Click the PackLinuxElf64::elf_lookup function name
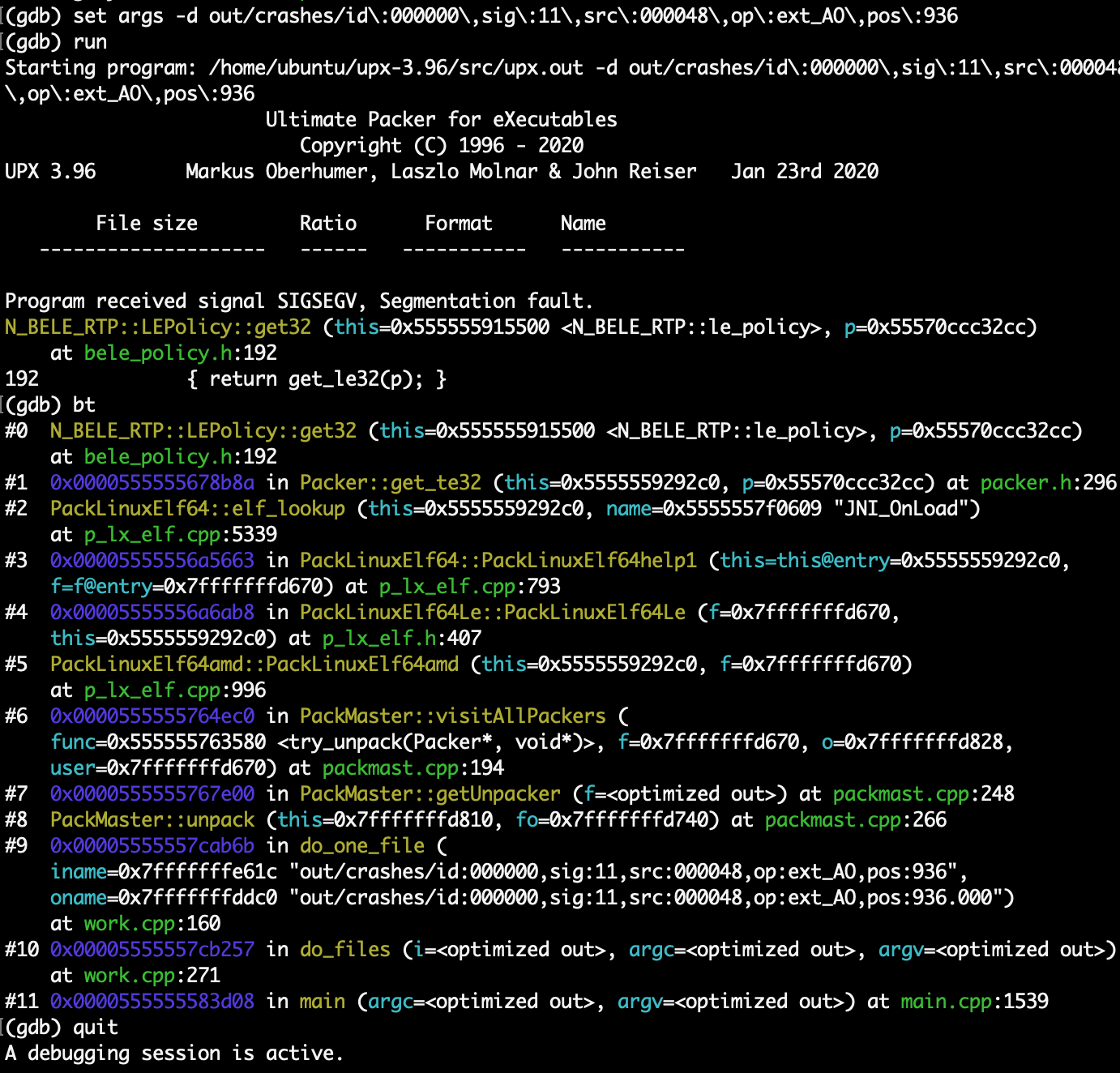1120x1073 pixels. click(x=197, y=509)
